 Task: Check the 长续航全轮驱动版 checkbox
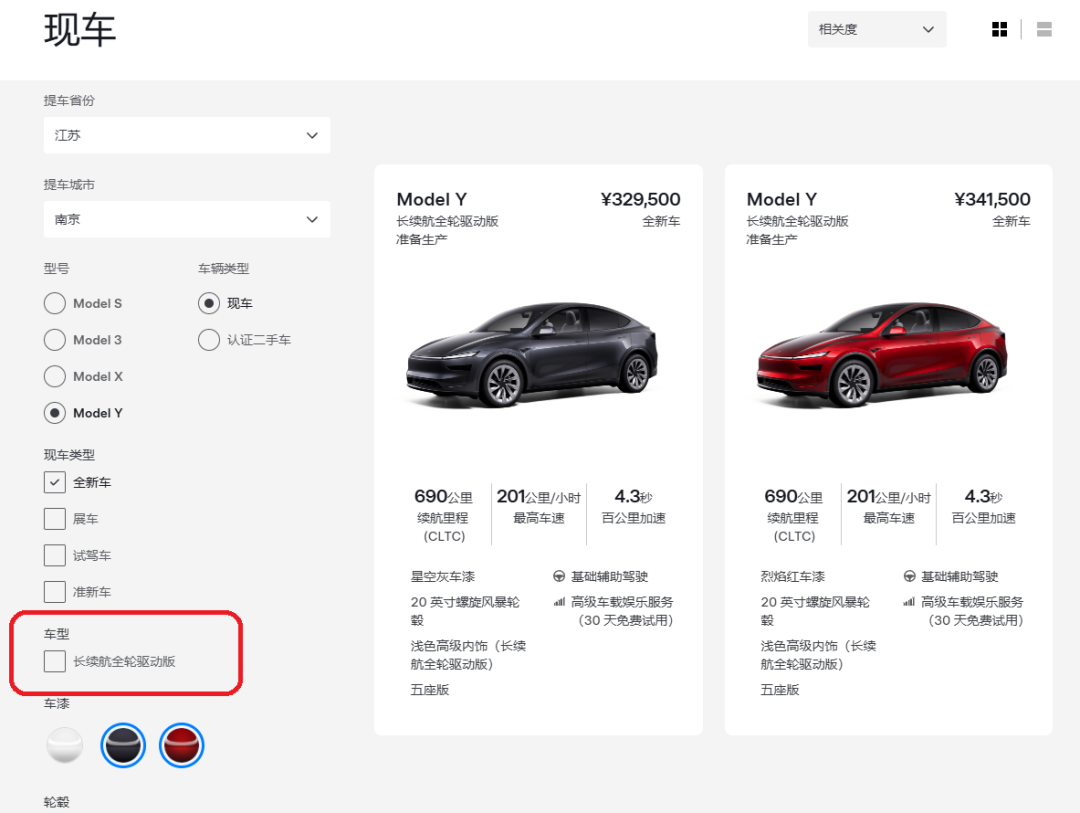pos(54,661)
